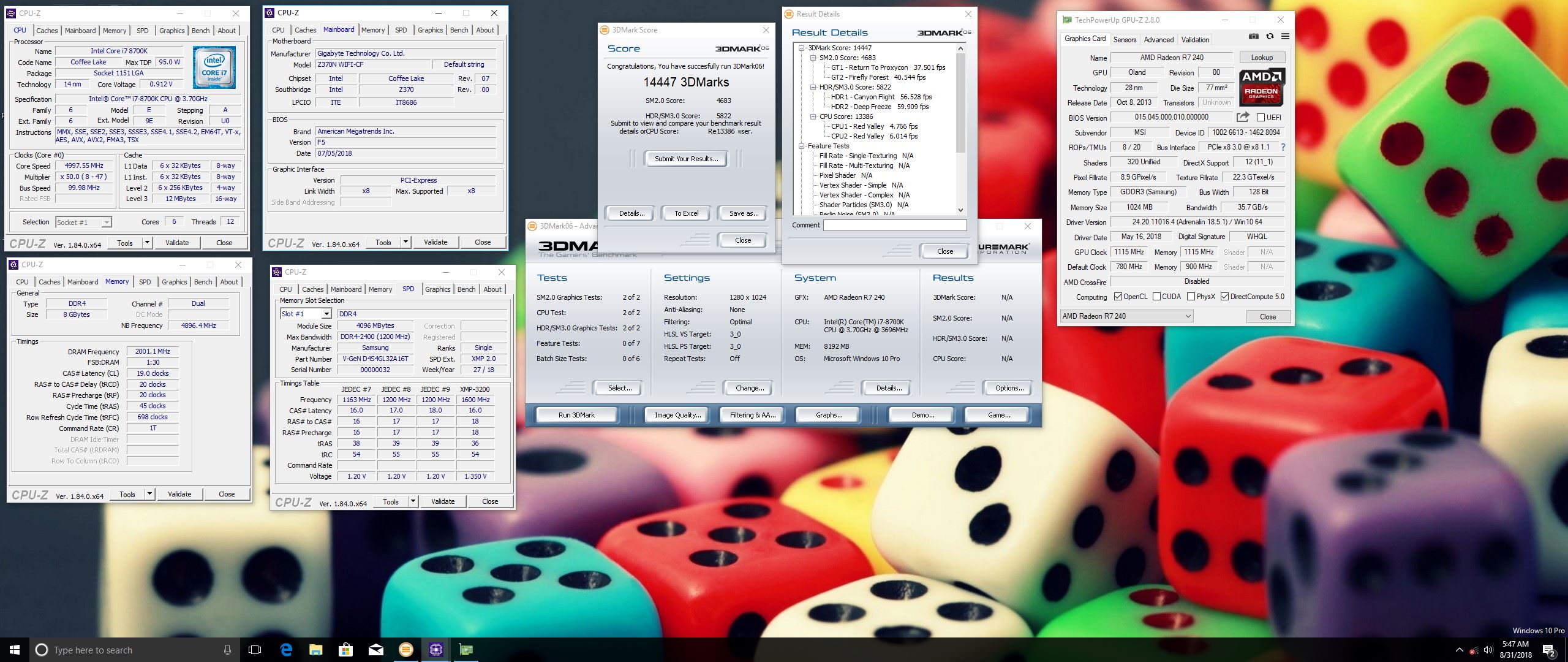Show hidden system tray icons

click(1459, 650)
